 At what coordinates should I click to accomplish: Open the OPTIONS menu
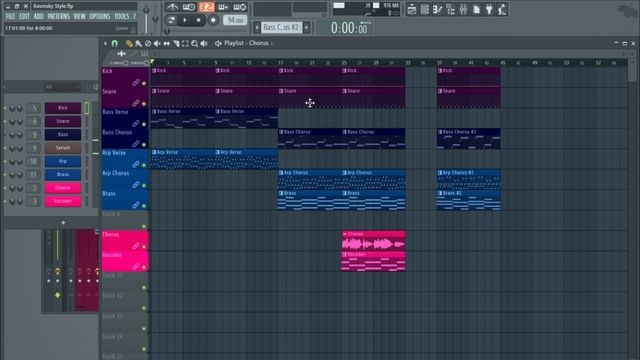coord(100,16)
